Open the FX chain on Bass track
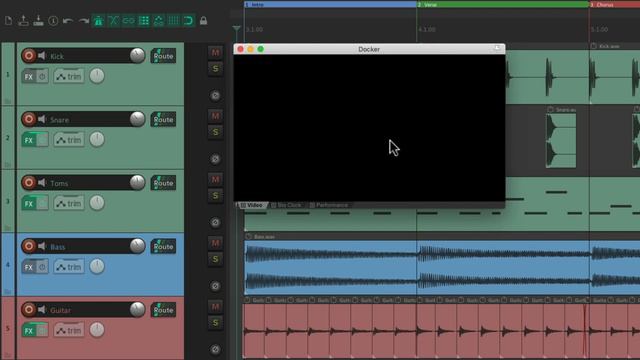The width and height of the screenshot is (640, 360). 29,267
